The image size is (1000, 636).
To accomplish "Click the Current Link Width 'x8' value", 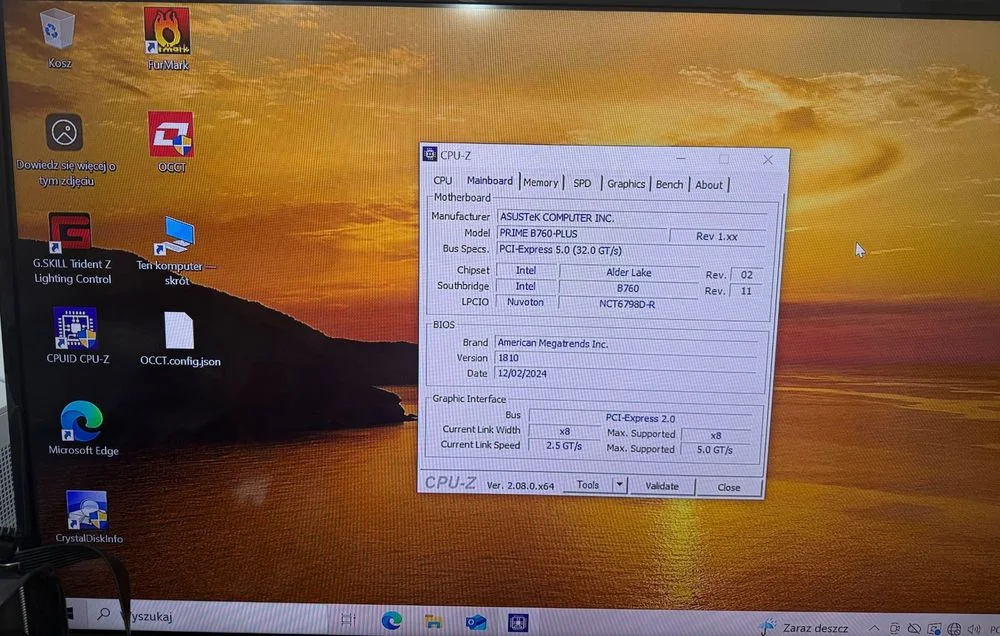I will click(x=564, y=431).
